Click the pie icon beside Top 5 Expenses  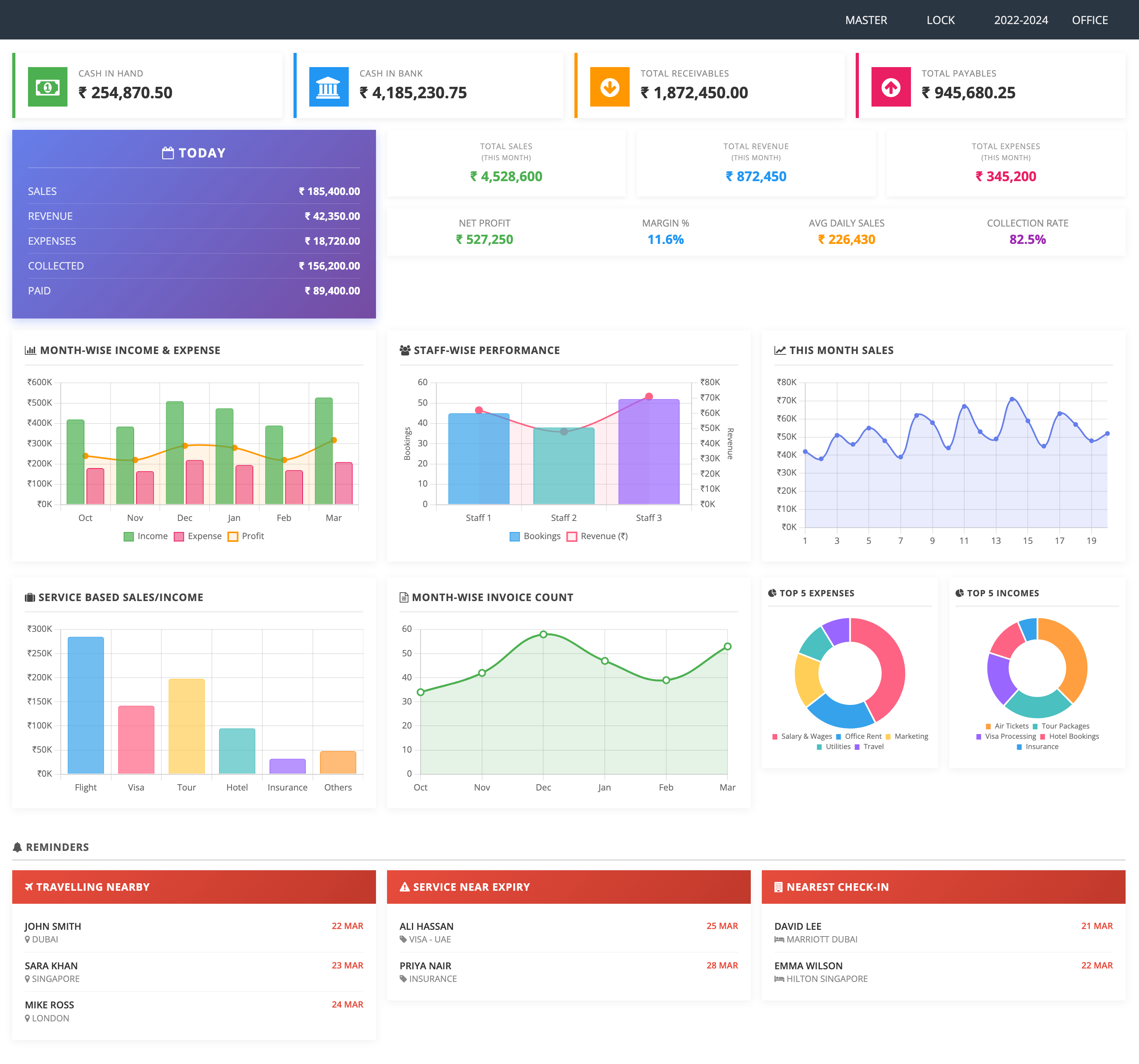[772, 593]
